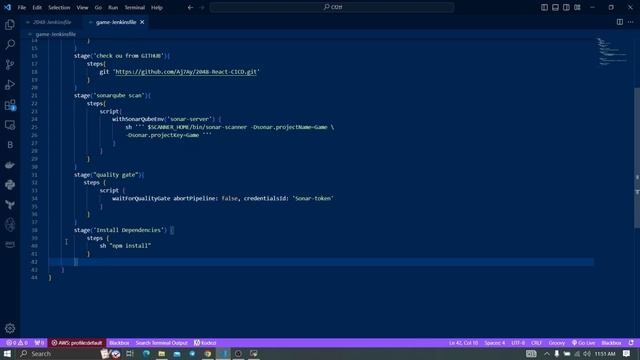Change indentation via Spaces: 4
This screenshot has height=360, width=640.
click(x=495, y=343)
